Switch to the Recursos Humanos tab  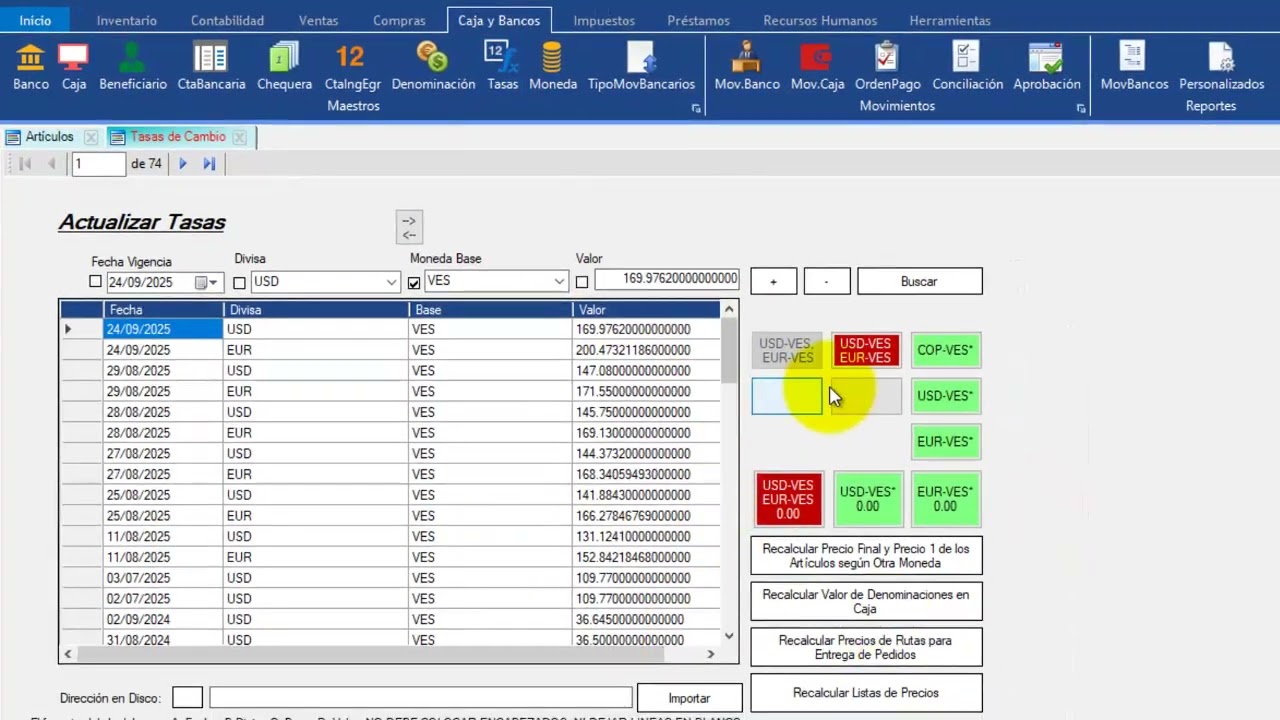click(x=820, y=20)
